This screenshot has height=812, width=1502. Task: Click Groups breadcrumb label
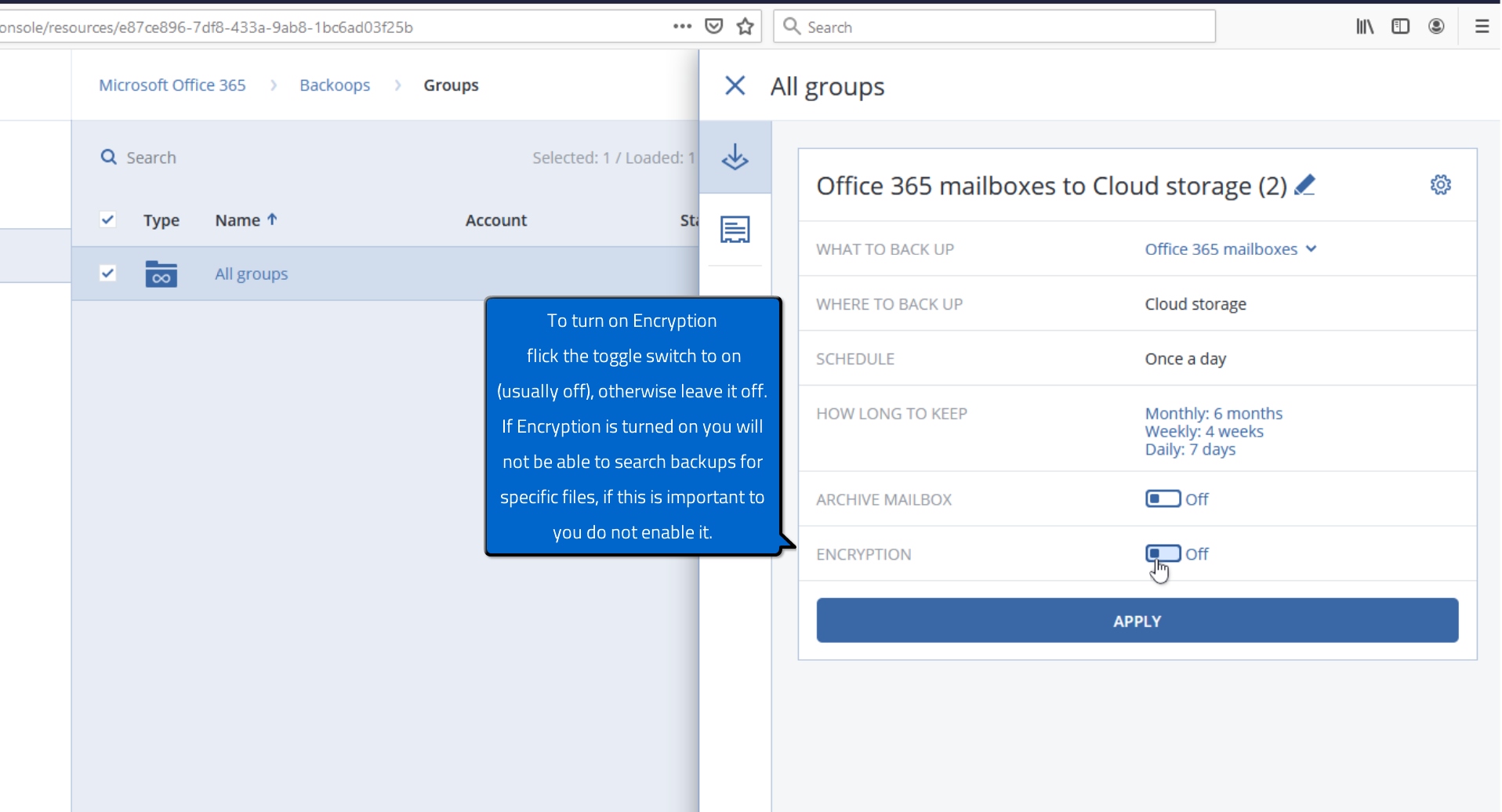(x=452, y=85)
